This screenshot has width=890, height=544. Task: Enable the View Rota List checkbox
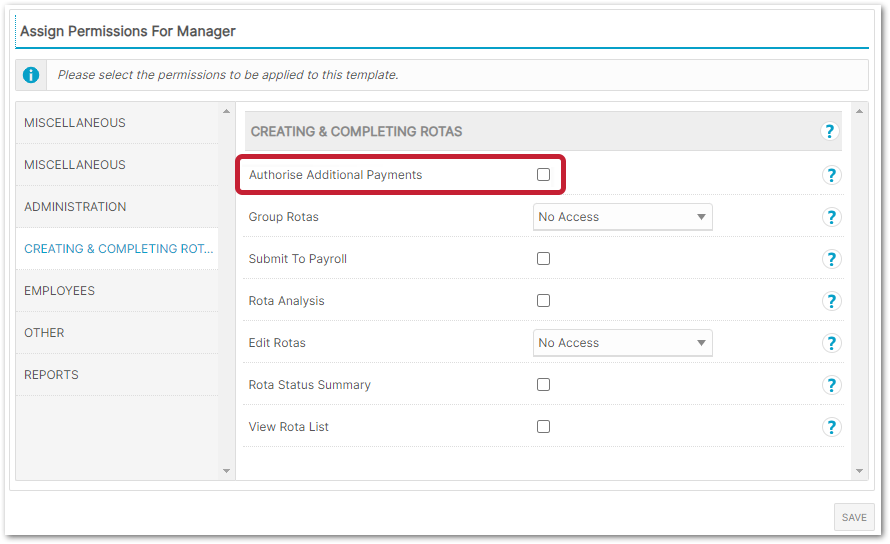[543, 427]
